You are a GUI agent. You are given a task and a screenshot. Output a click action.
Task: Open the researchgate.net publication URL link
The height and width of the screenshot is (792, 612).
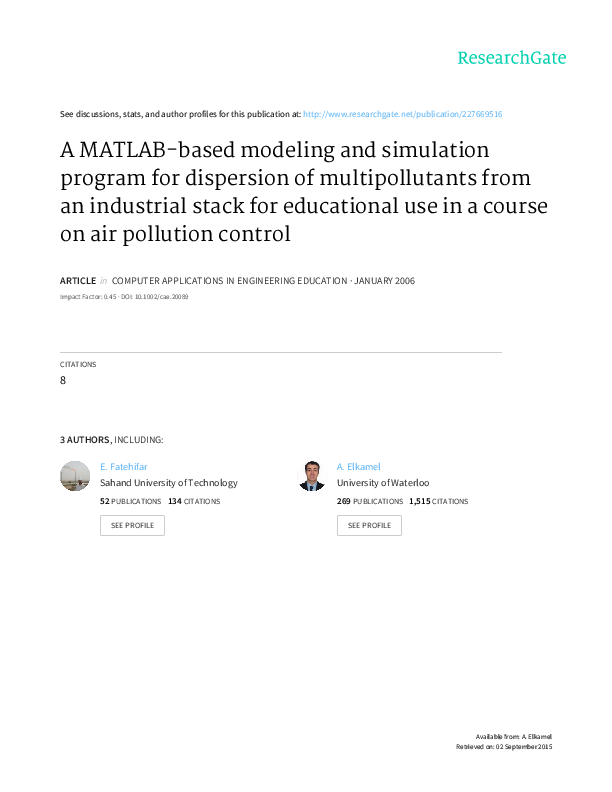click(402, 115)
